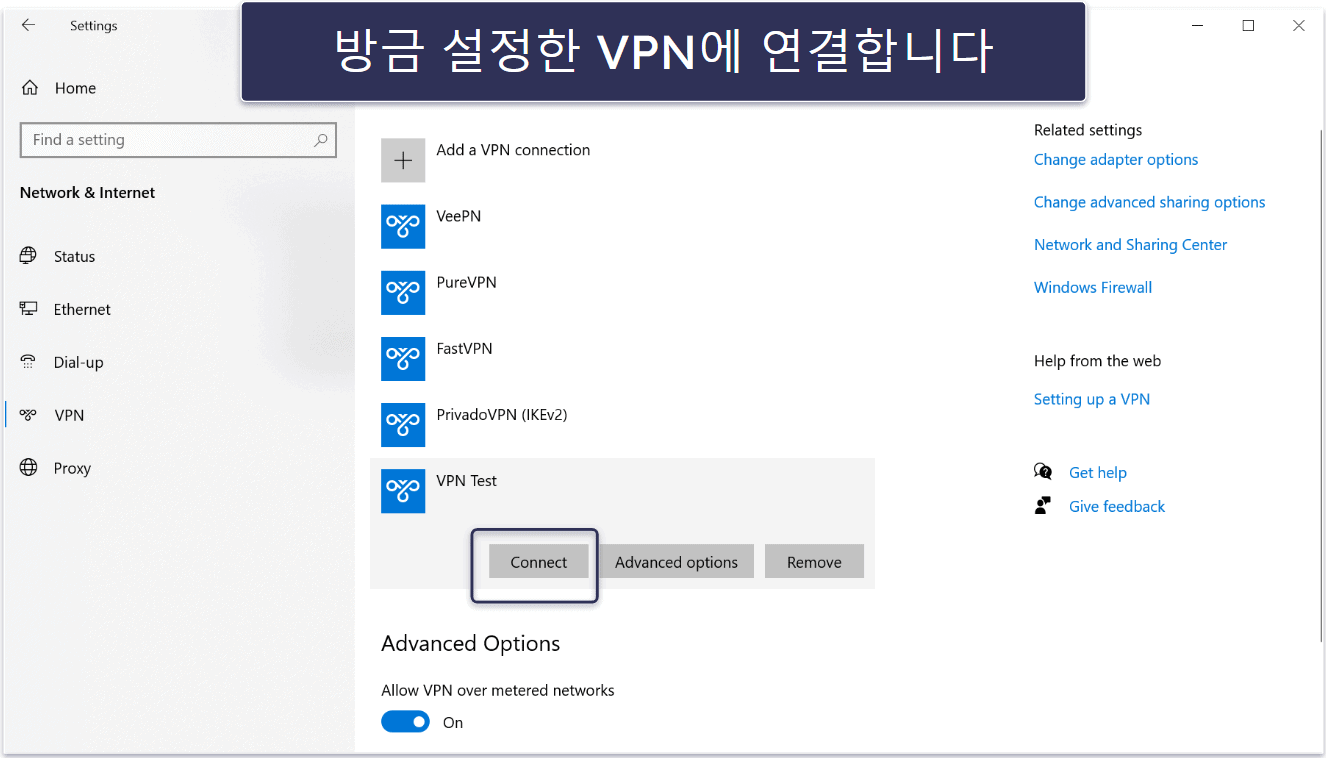Maximize the Settings window
Screen dimensions: 1326x758
pos(1248,26)
